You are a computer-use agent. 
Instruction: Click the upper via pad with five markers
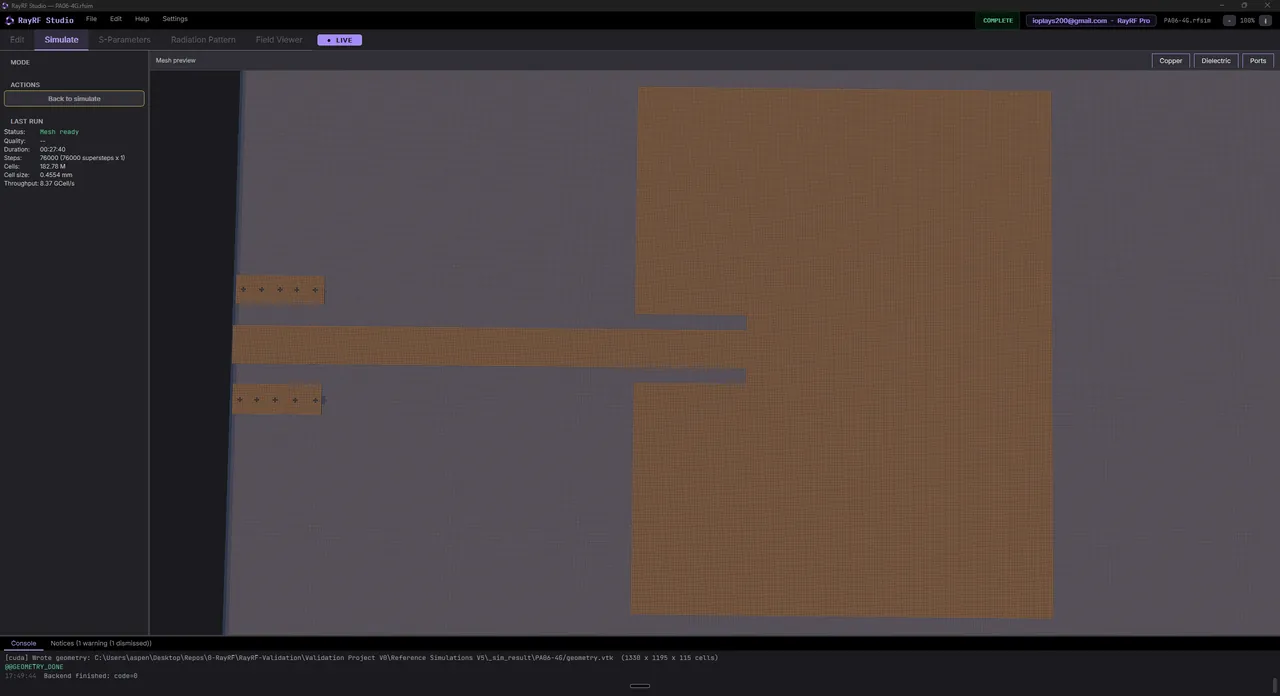[280, 290]
